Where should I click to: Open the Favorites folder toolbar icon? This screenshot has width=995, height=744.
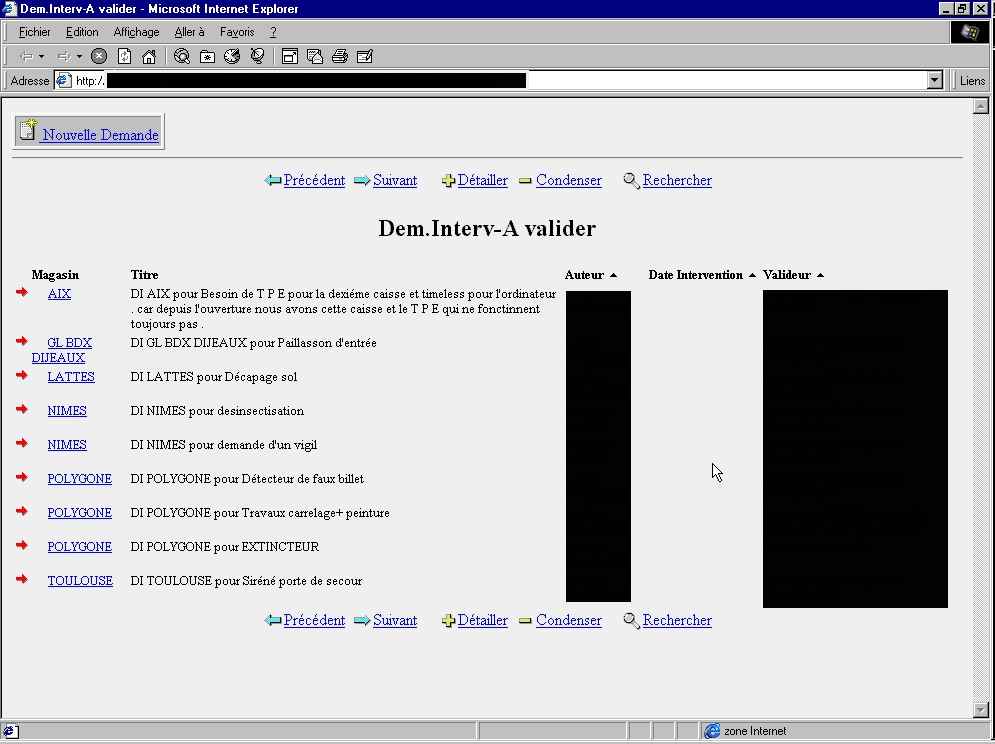(207, 56)
